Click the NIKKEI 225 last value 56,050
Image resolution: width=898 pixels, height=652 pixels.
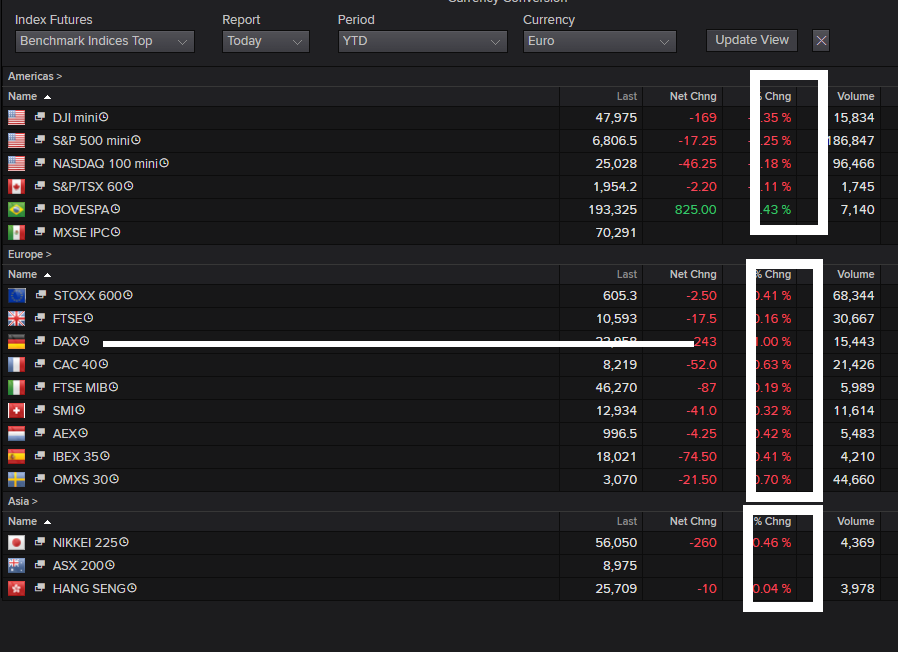(x=616, y=543)
